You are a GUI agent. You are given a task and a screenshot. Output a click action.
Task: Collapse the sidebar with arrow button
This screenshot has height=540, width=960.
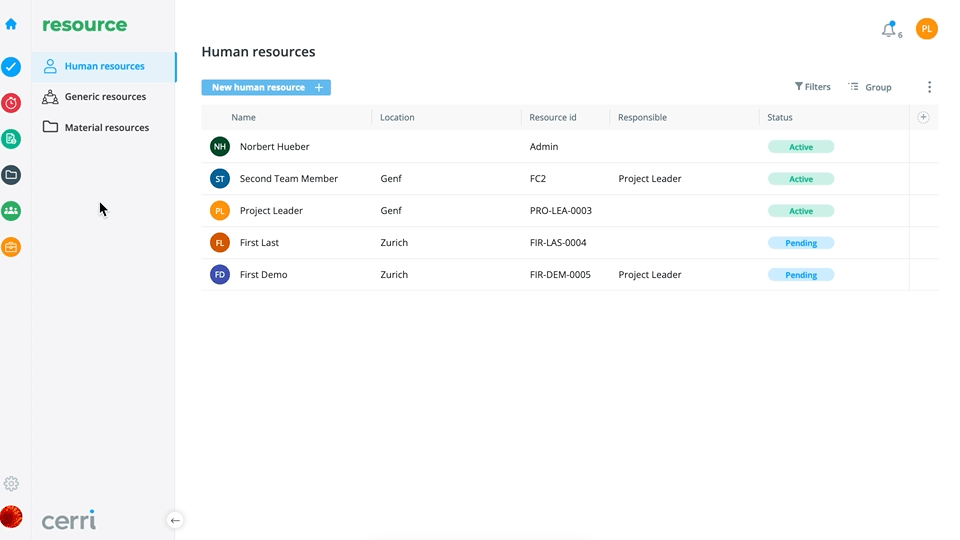pos(175,520)
